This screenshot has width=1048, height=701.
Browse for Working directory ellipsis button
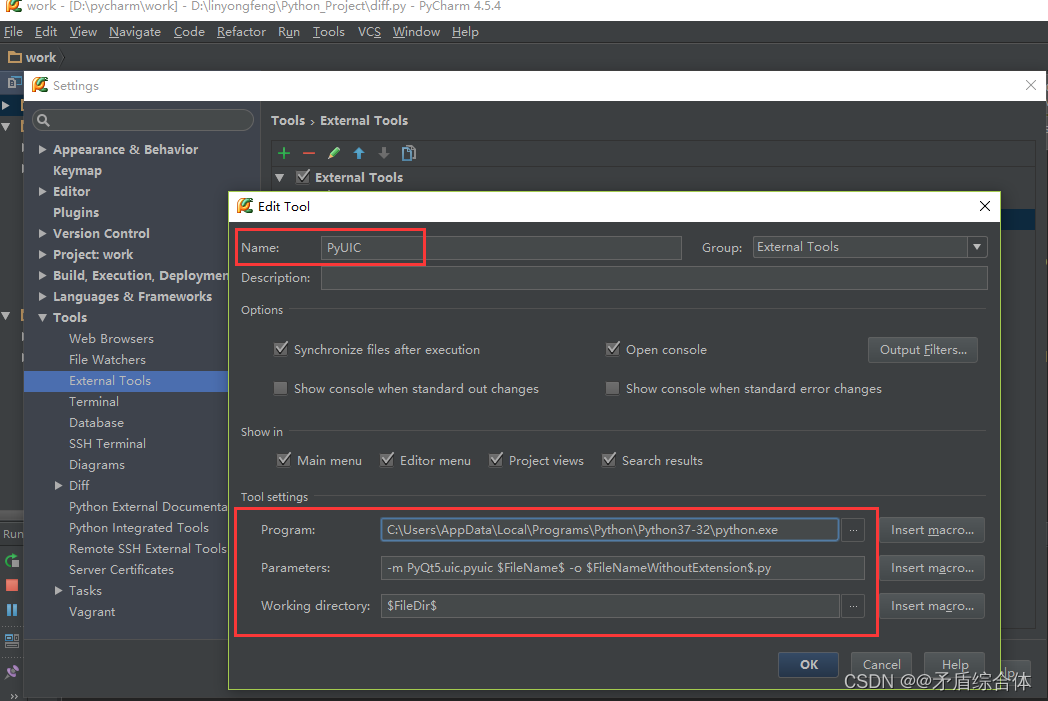point(853,606)
